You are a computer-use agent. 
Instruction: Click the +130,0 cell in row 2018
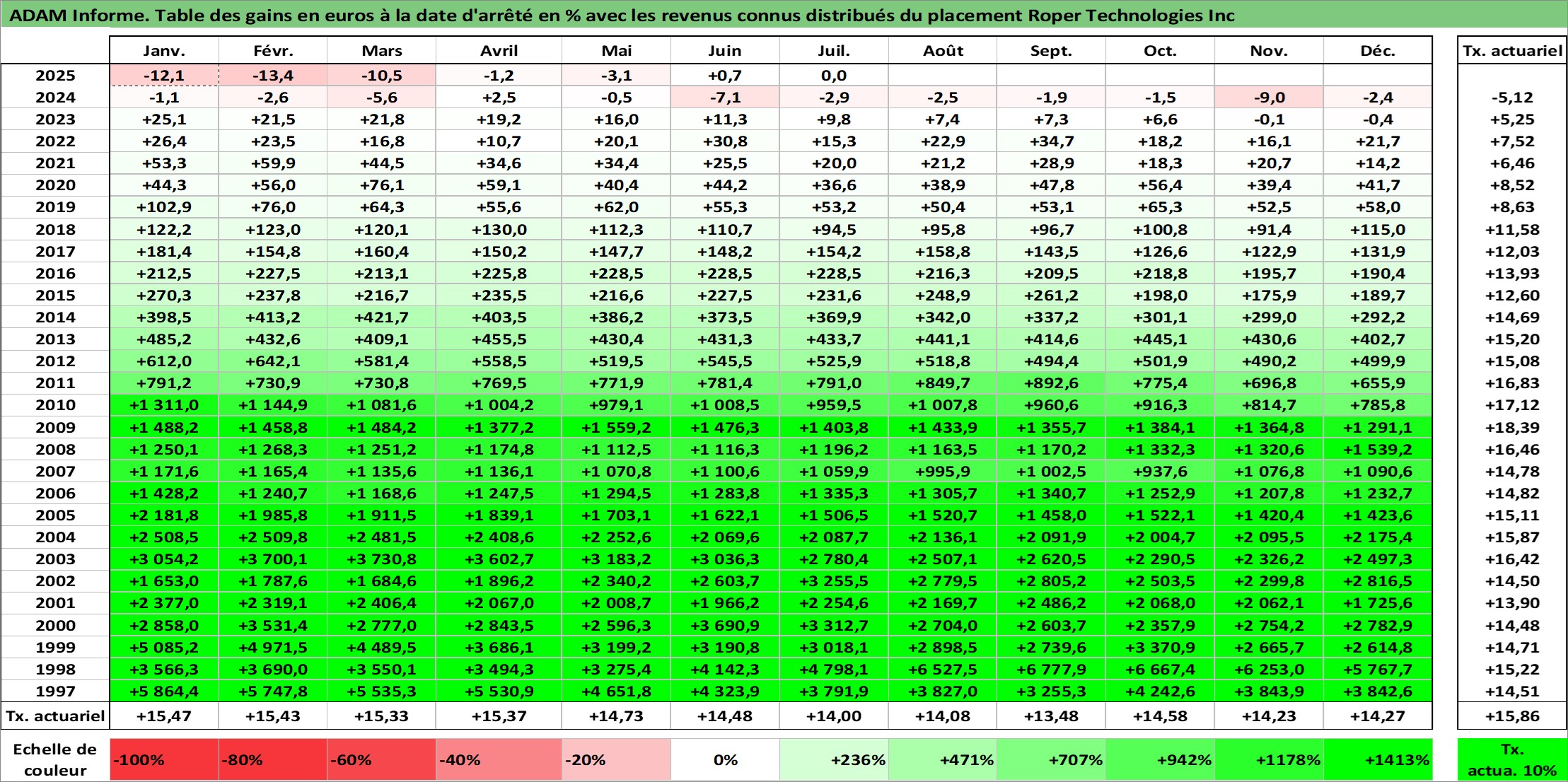[499, 229]
